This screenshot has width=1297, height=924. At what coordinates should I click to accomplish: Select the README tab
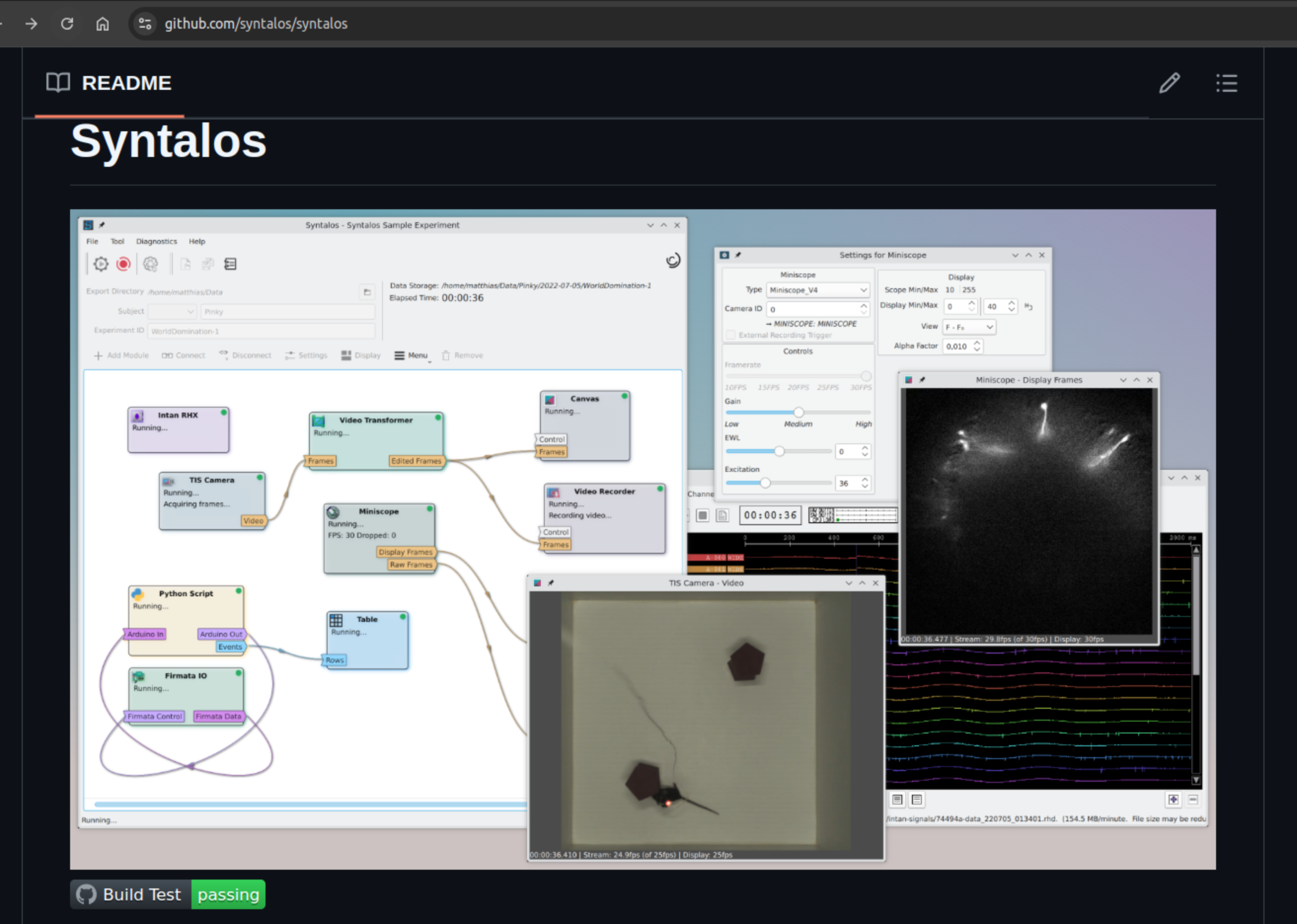point(109,83)
